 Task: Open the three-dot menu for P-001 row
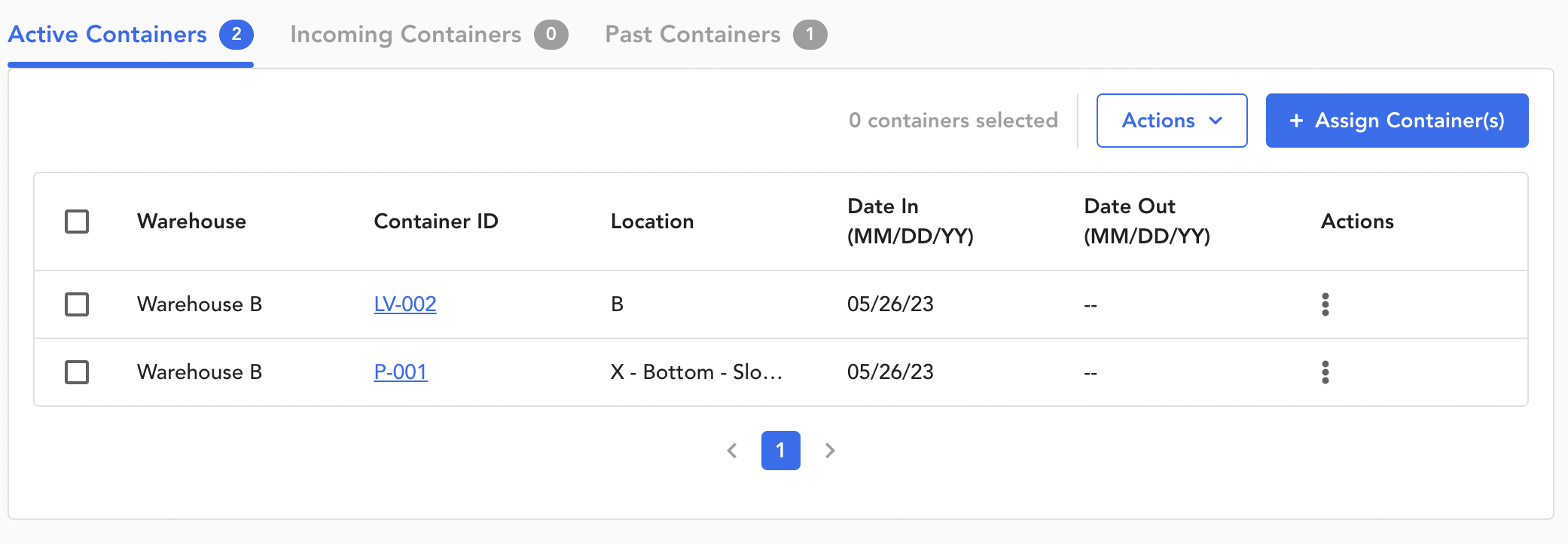(1325, 372)
